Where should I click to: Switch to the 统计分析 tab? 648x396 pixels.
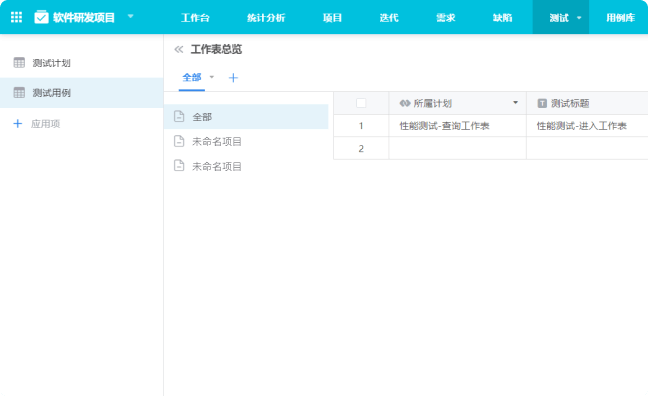(x=266, y=18)
